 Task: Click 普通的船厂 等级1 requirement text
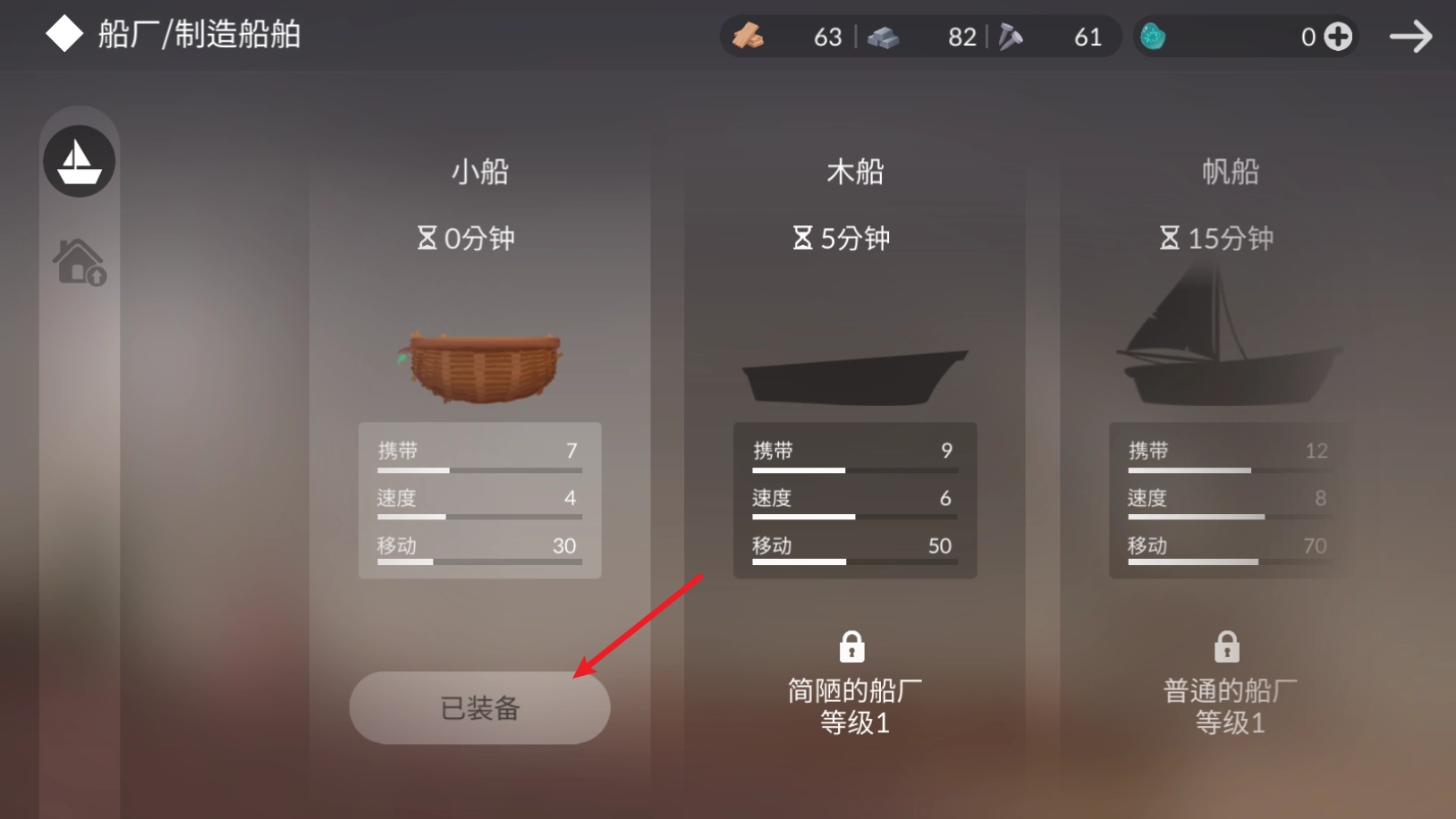point(1230,706)
